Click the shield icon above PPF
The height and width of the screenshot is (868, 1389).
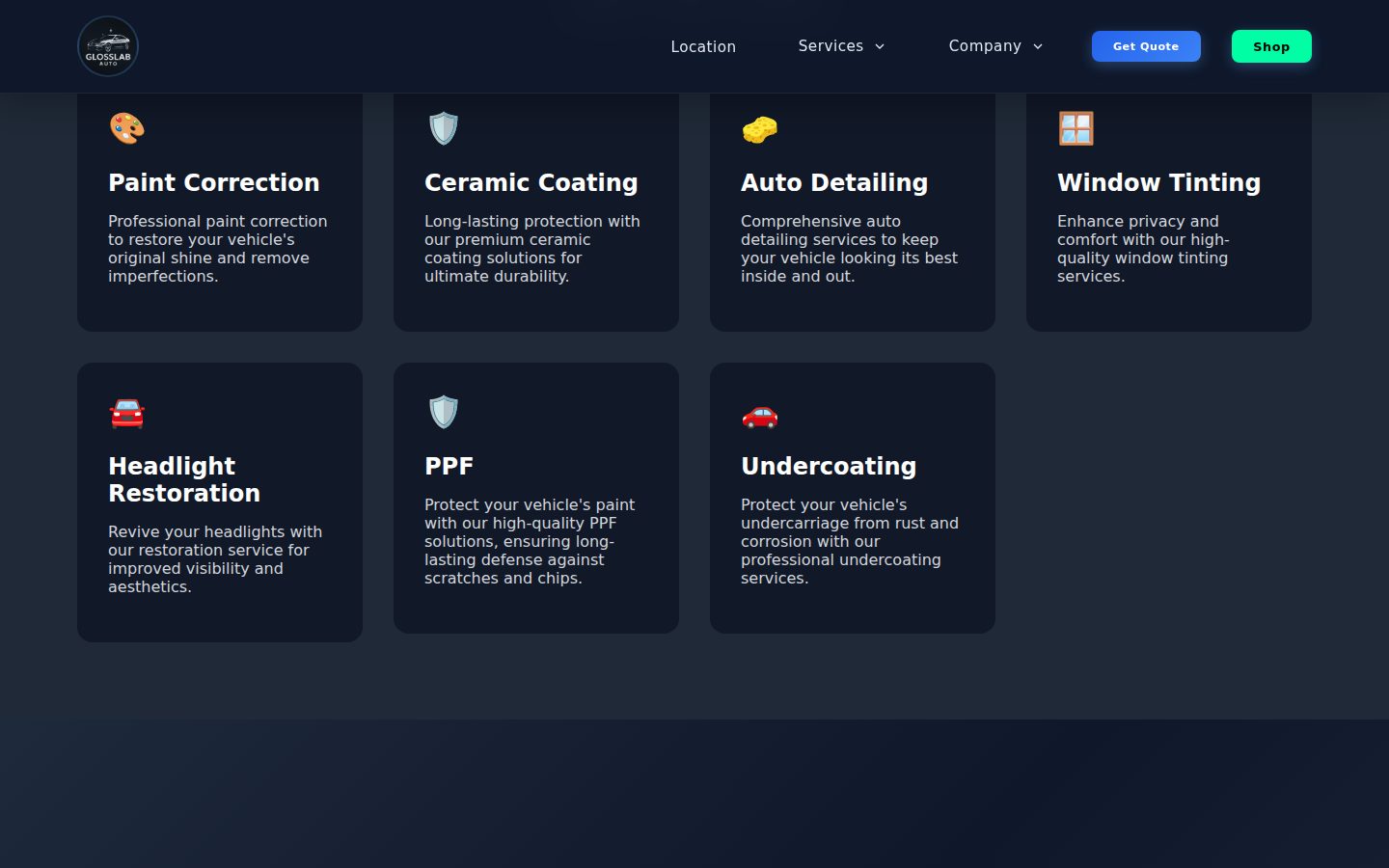pos(443,412)
